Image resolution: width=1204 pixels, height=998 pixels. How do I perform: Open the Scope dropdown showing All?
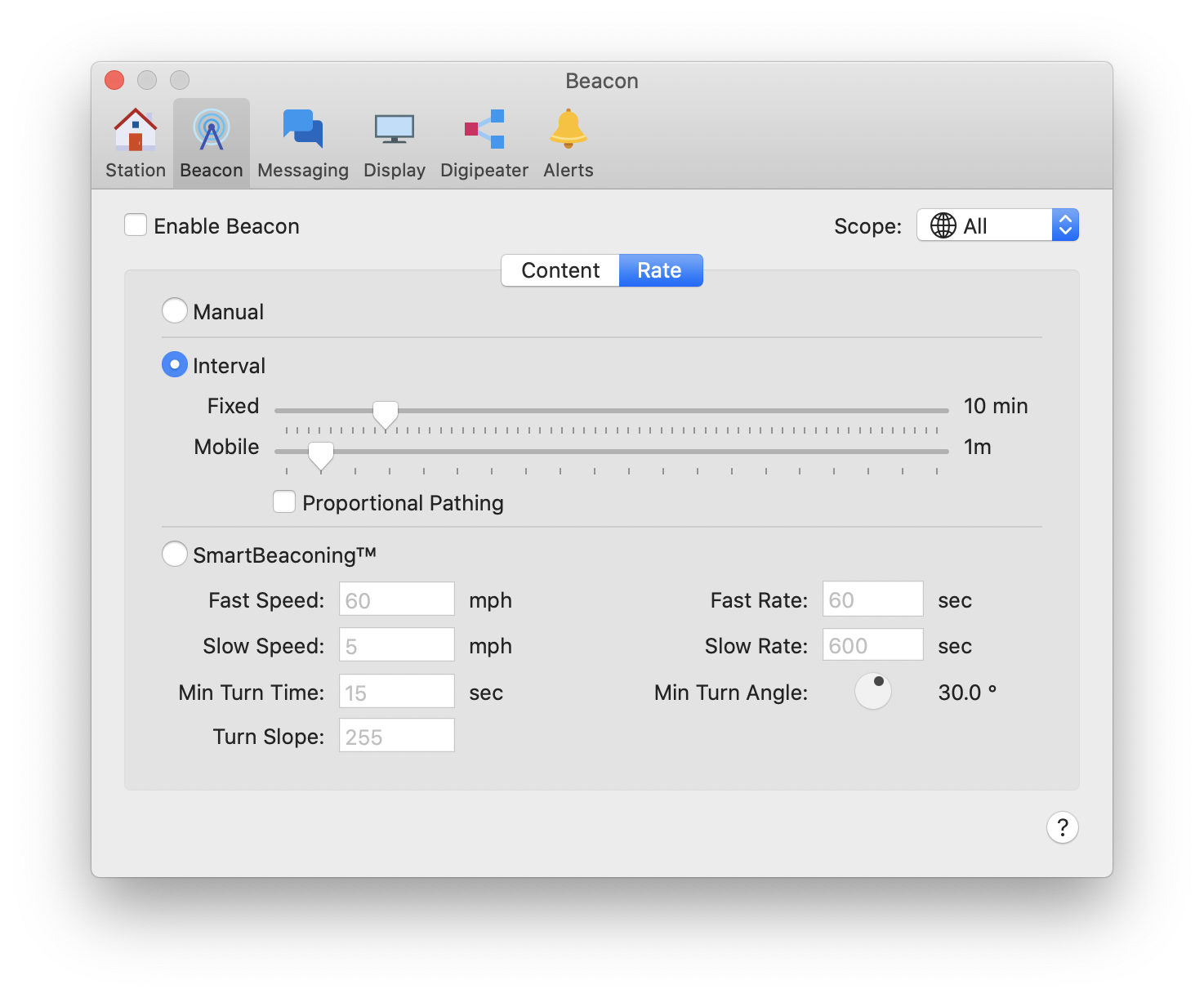click(x=997, y=225)
